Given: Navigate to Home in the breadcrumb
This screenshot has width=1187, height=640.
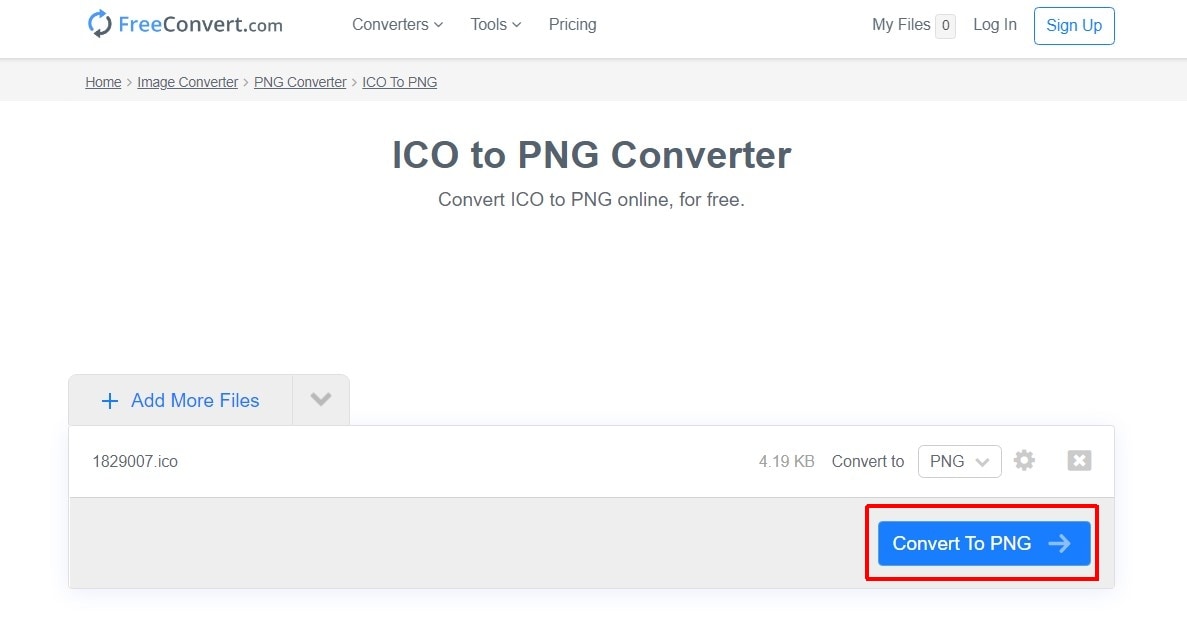Looking at the screenshot, I should [103, 82].
